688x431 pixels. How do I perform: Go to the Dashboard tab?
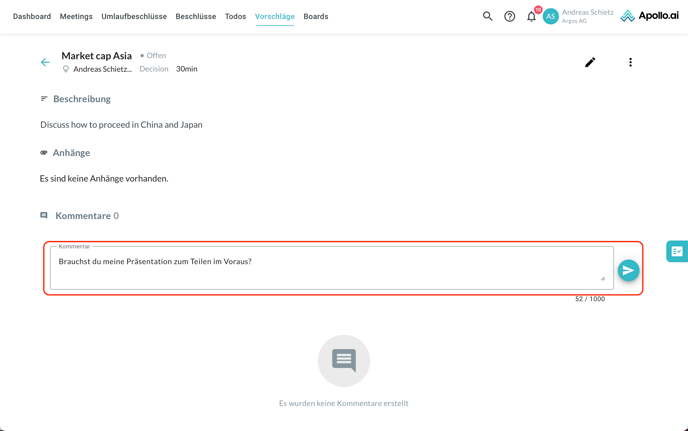coord(32,16)
